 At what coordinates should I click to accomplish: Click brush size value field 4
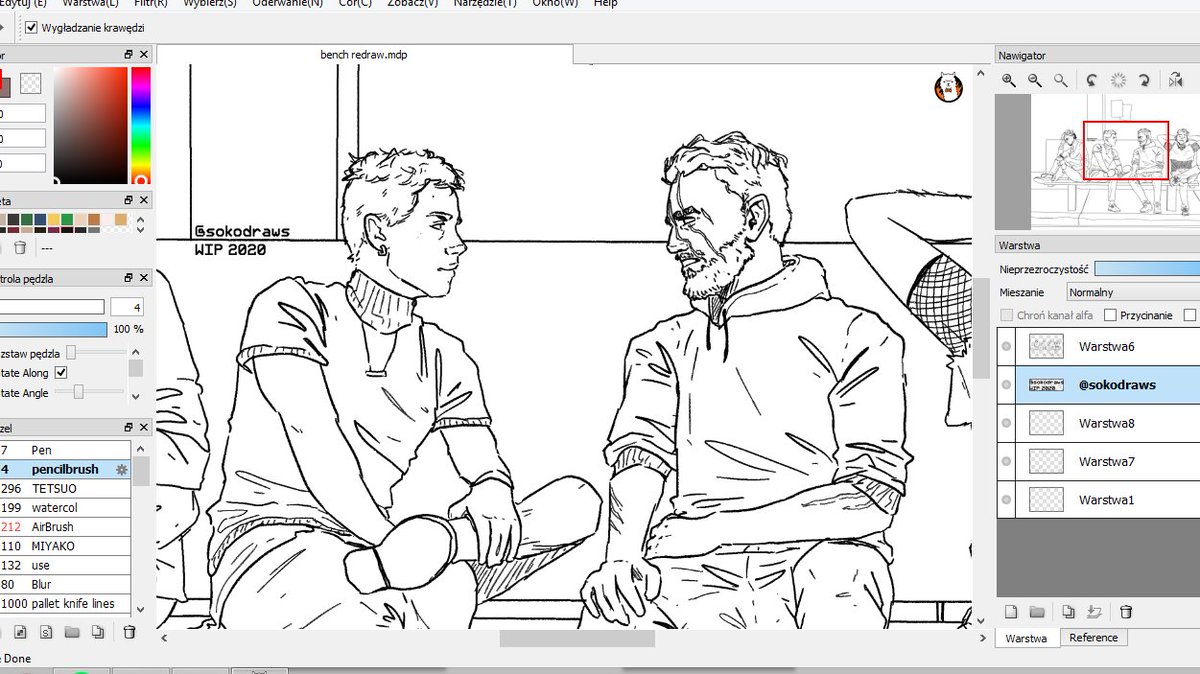pyautogui.click(x=127, y=307)
